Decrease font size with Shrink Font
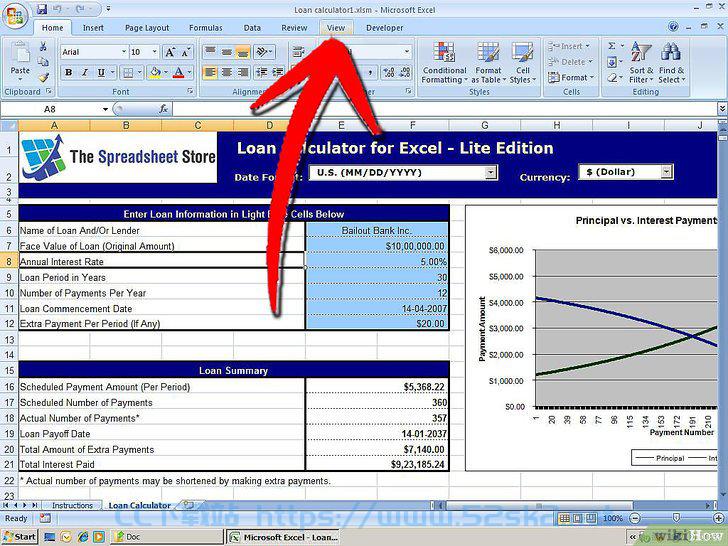The height and width of the screenshot is (546, 728). point(186,52)
